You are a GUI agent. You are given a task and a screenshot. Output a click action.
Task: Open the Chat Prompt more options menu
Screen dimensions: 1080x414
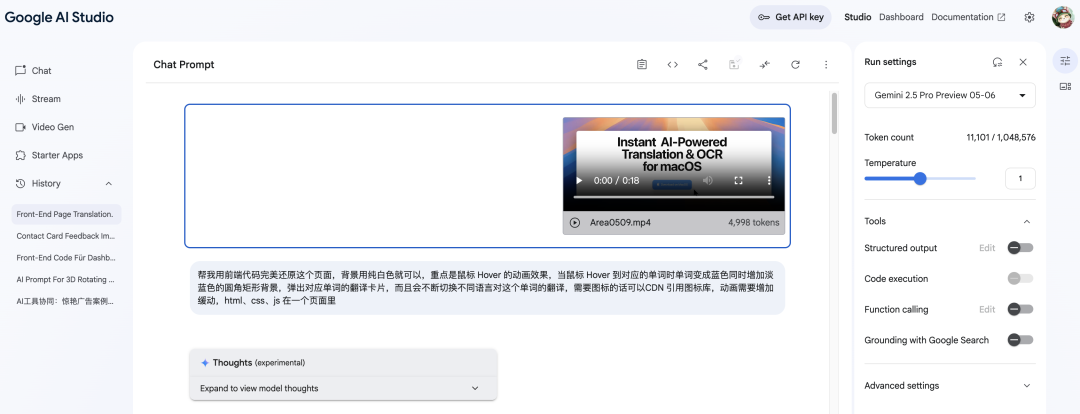pos(826,65)
